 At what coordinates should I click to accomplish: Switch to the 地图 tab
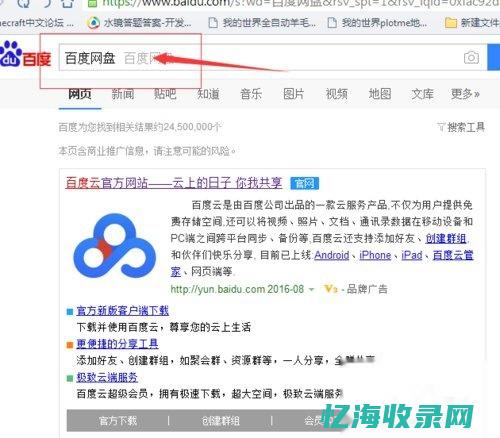[x=380, y=94]
